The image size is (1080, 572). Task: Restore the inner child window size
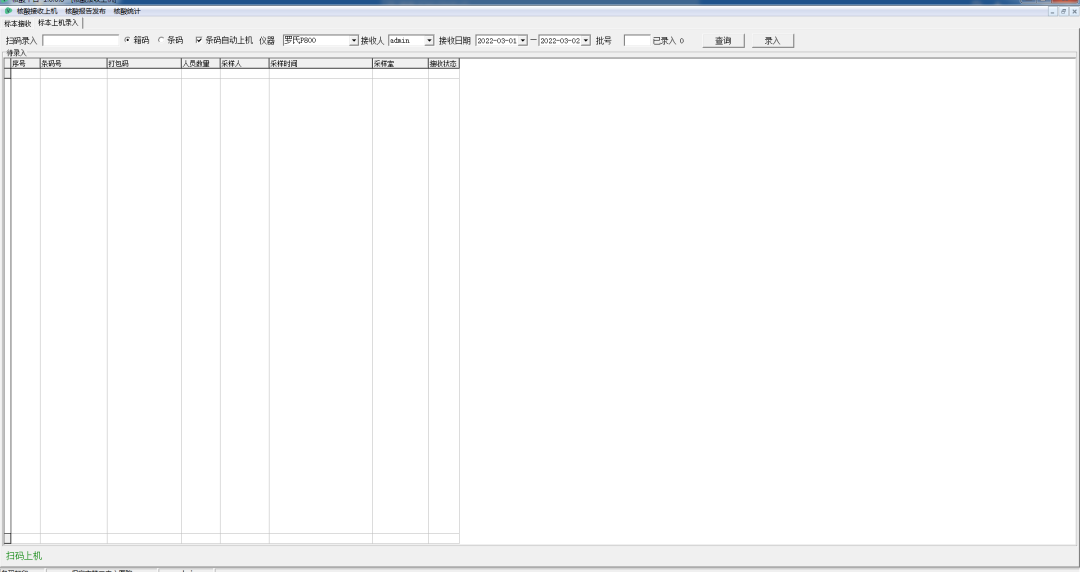click(x=1064, y=11)
